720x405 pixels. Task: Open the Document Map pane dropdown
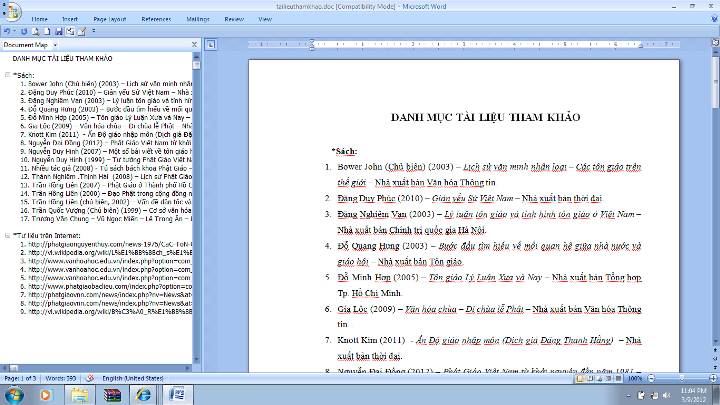point(57,45)
